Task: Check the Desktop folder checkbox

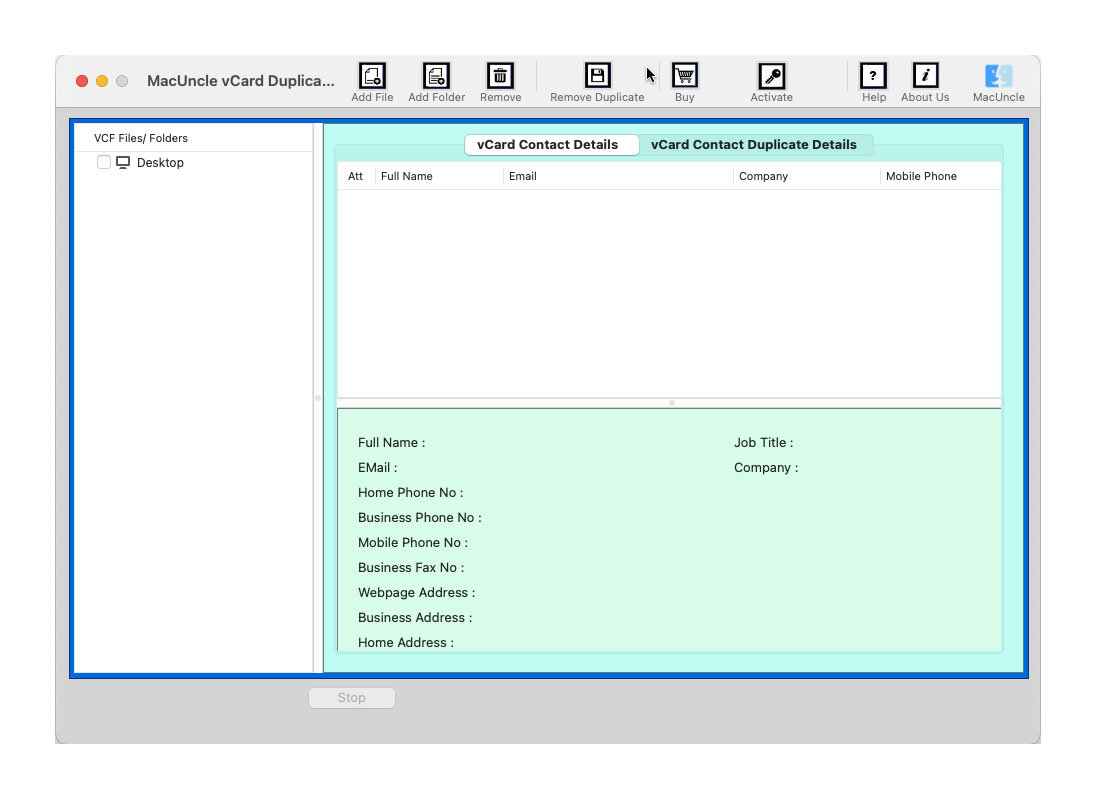Action: pos(104,162)
